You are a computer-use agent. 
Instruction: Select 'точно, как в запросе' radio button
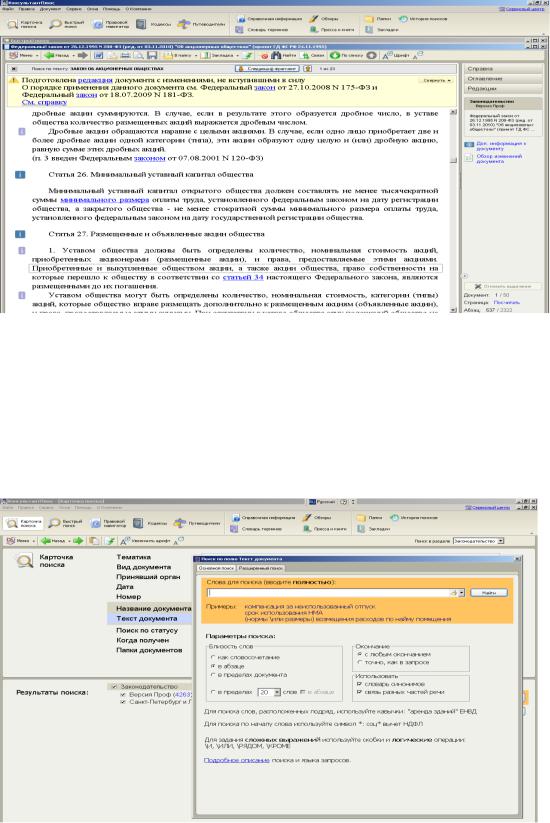click(x=359, y=662)
